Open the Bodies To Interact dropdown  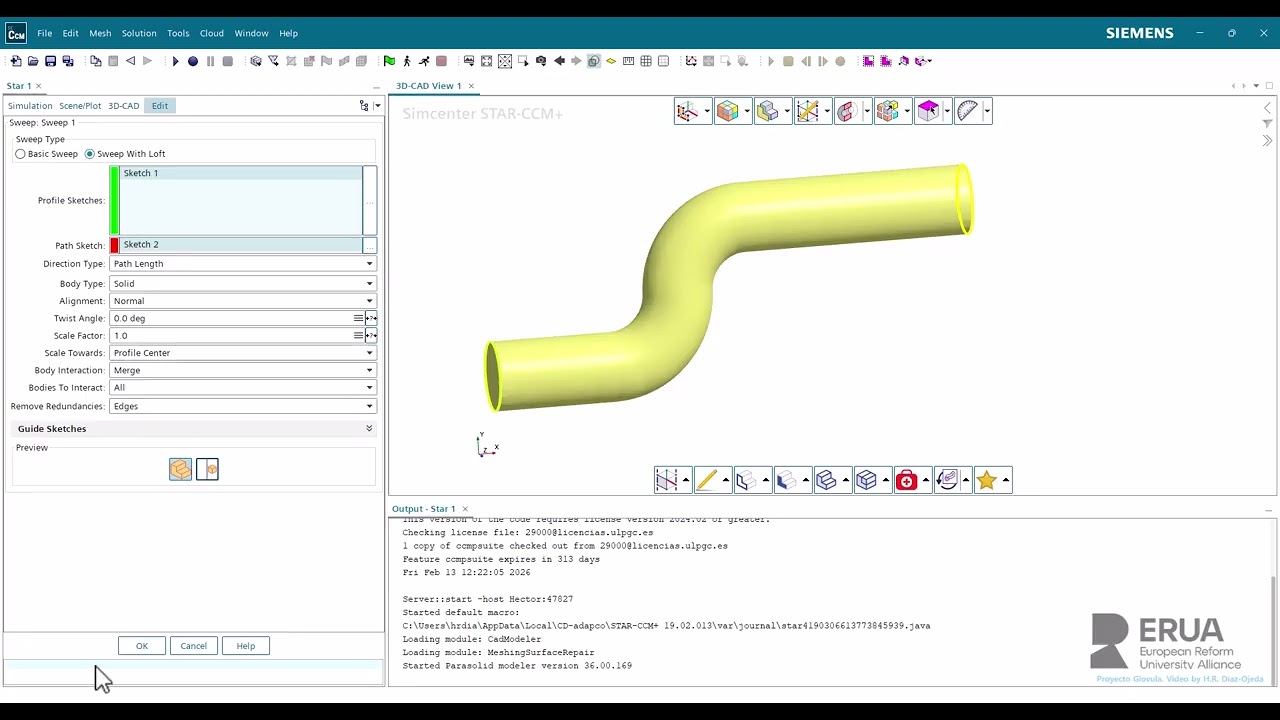[243, 387]
